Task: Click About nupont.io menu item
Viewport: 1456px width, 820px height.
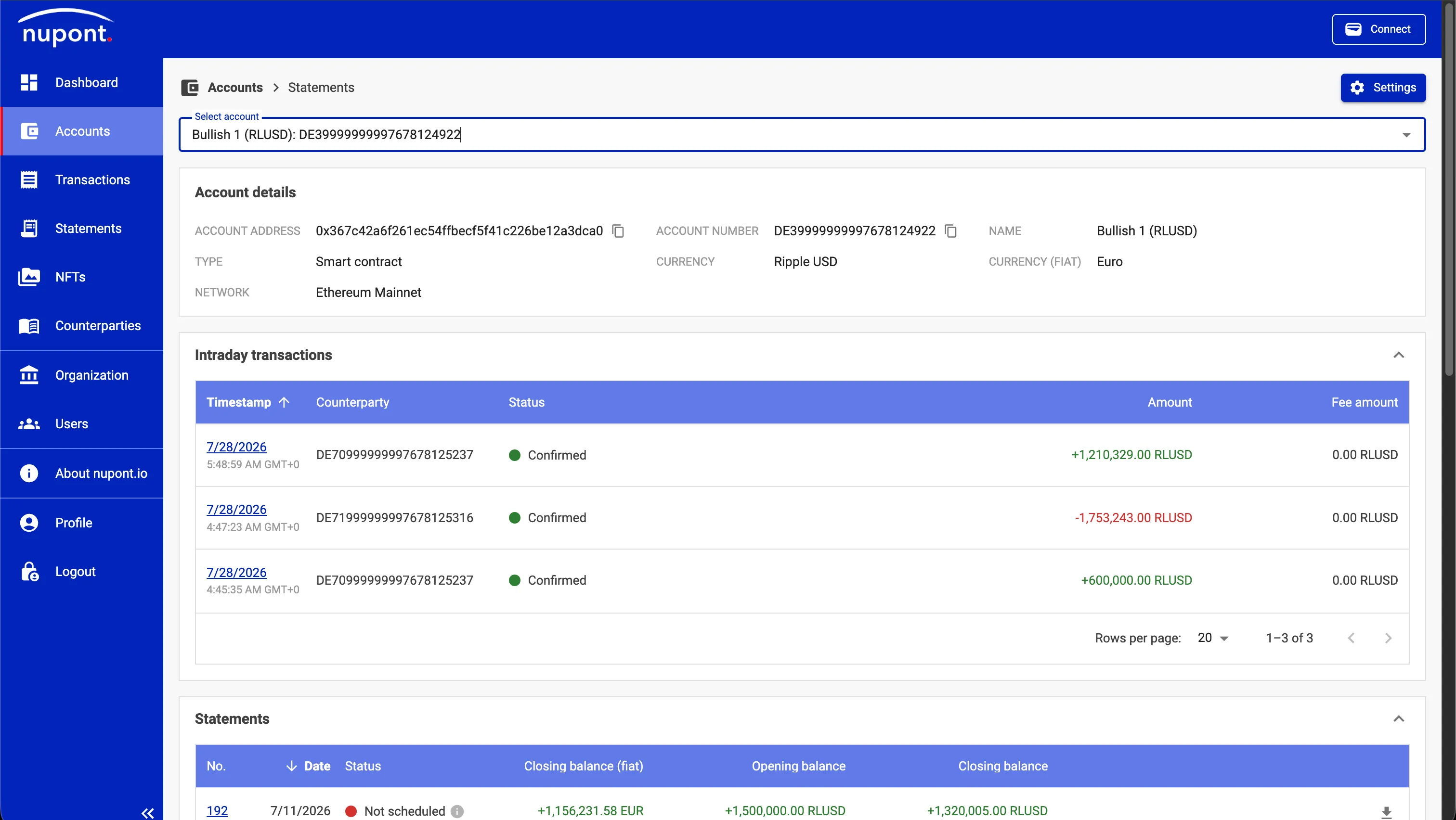Action: (x=82, y=473)
